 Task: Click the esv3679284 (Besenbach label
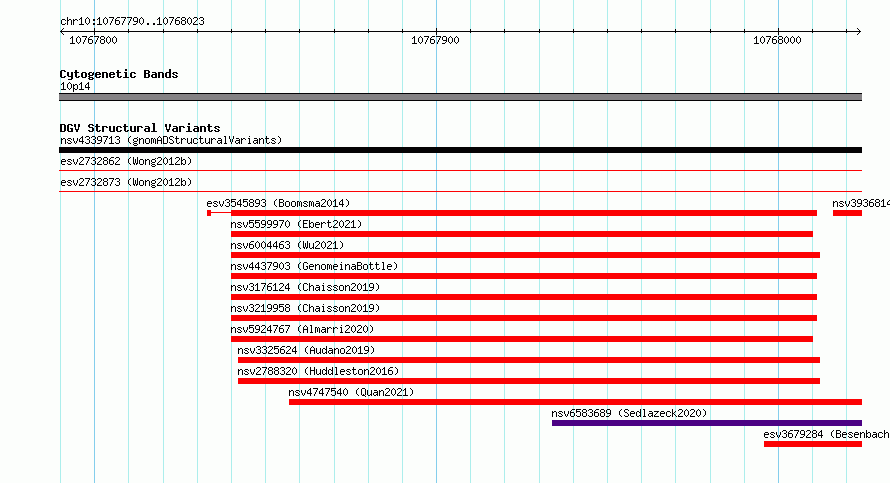point(826,434)
